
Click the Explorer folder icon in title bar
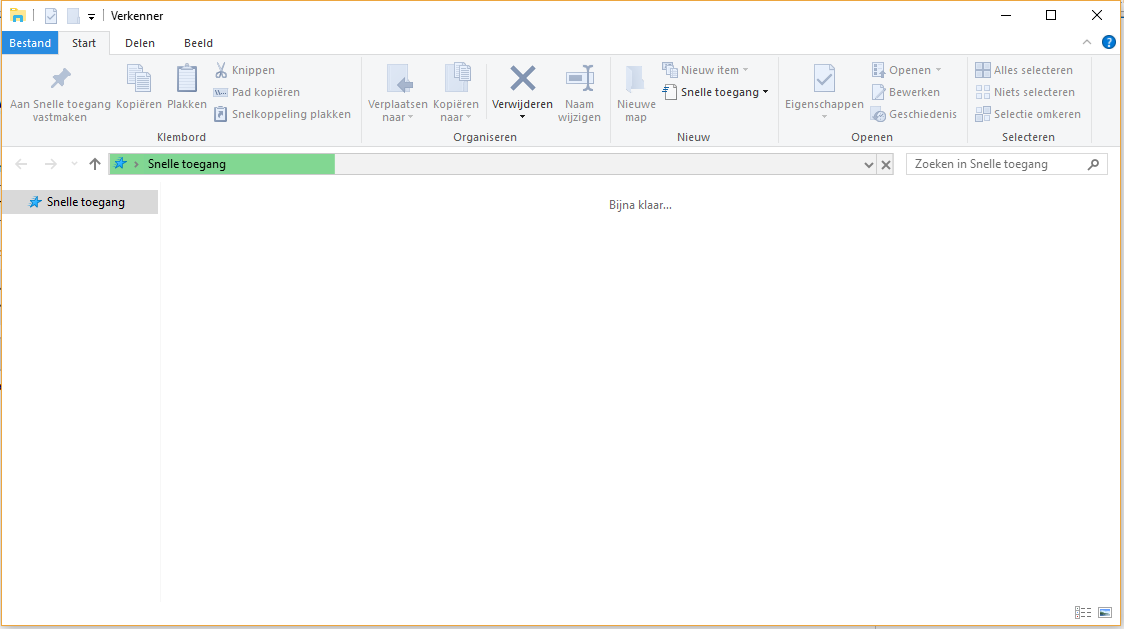click(18, 16)
